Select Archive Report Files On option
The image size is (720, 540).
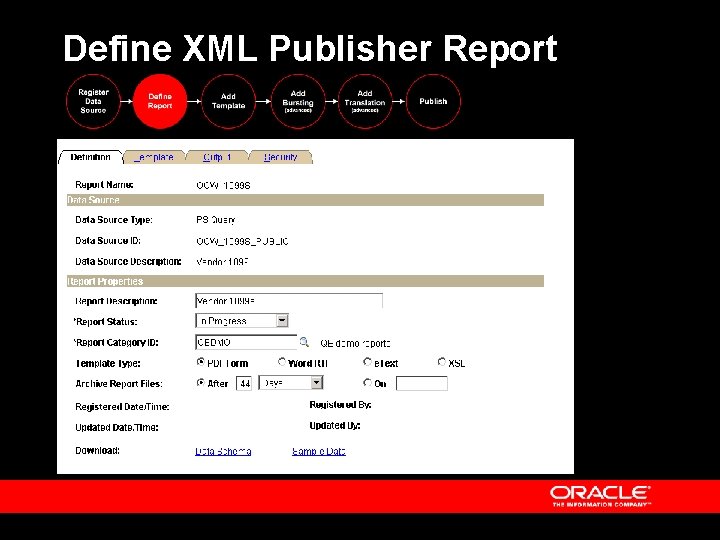point(367,382)
